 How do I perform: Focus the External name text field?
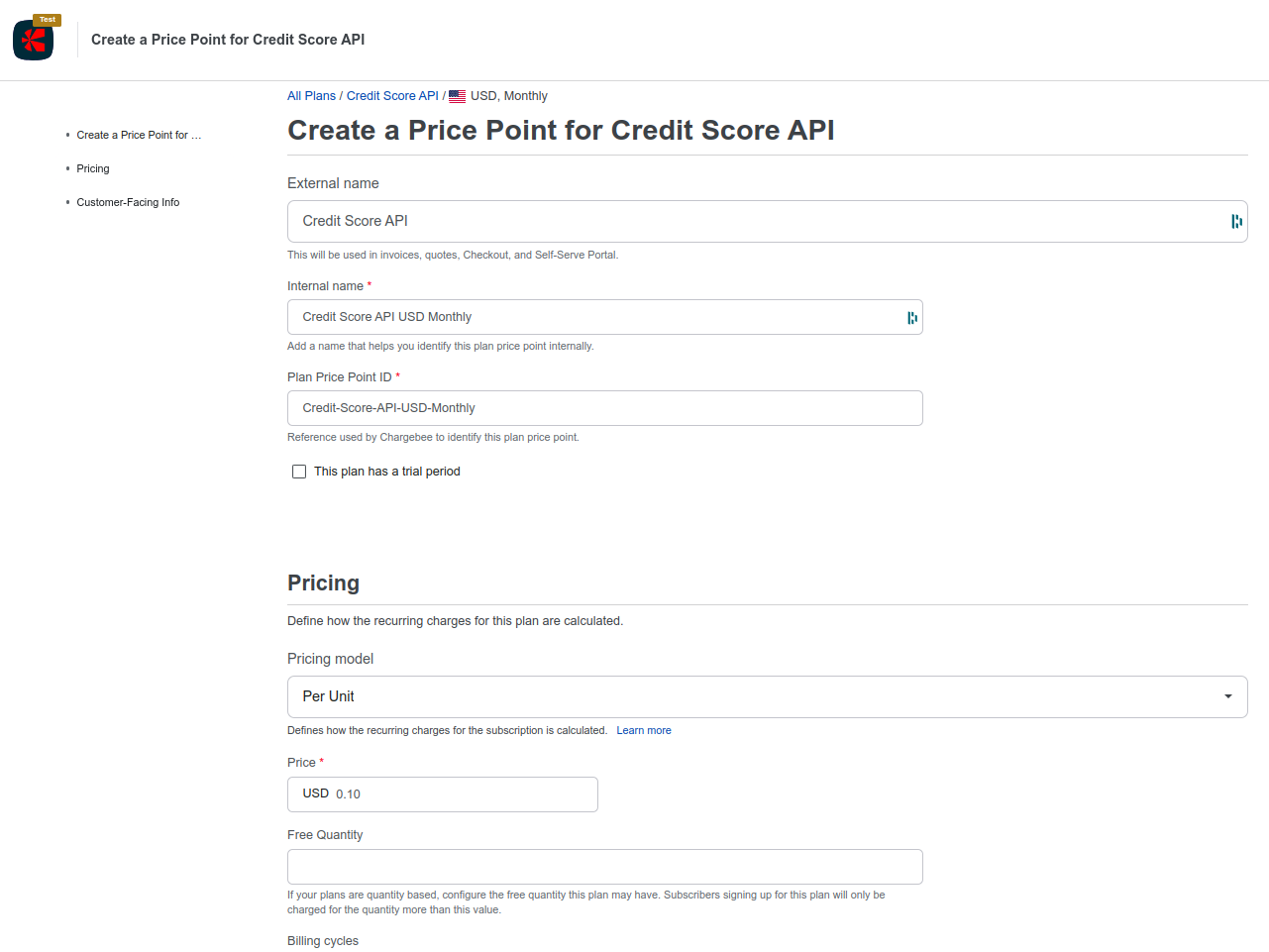753,221
